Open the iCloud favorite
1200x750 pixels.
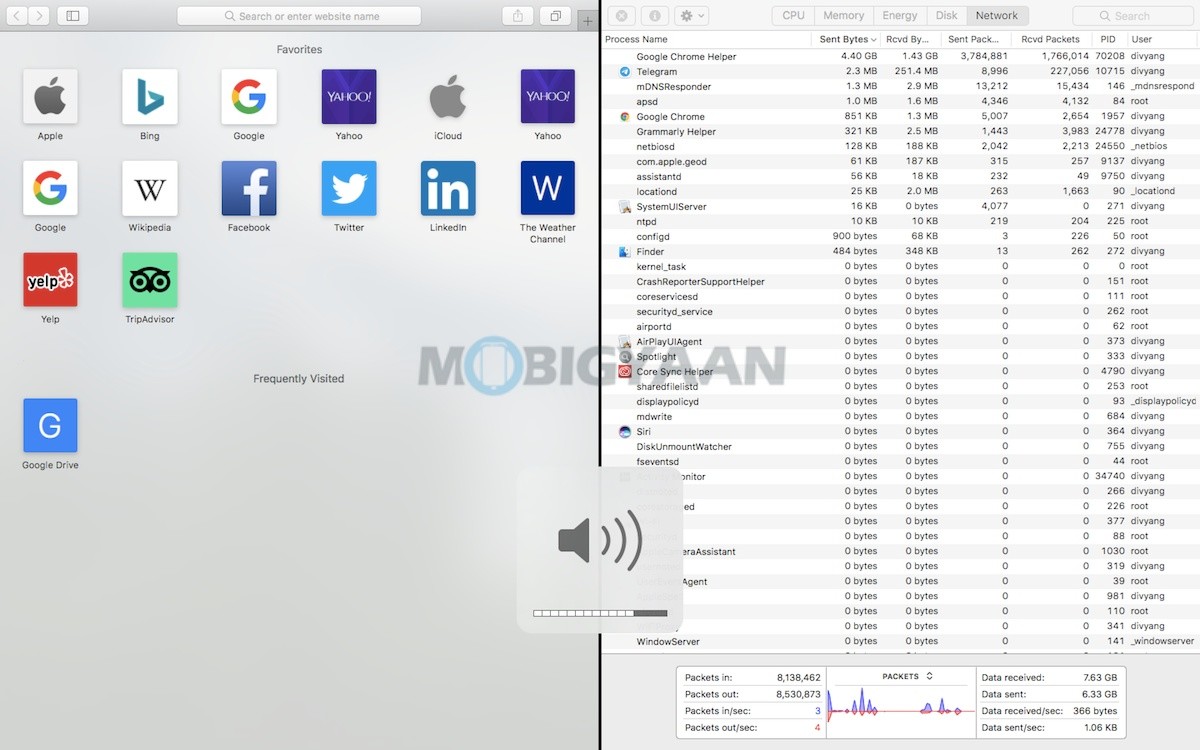[447, 96]
